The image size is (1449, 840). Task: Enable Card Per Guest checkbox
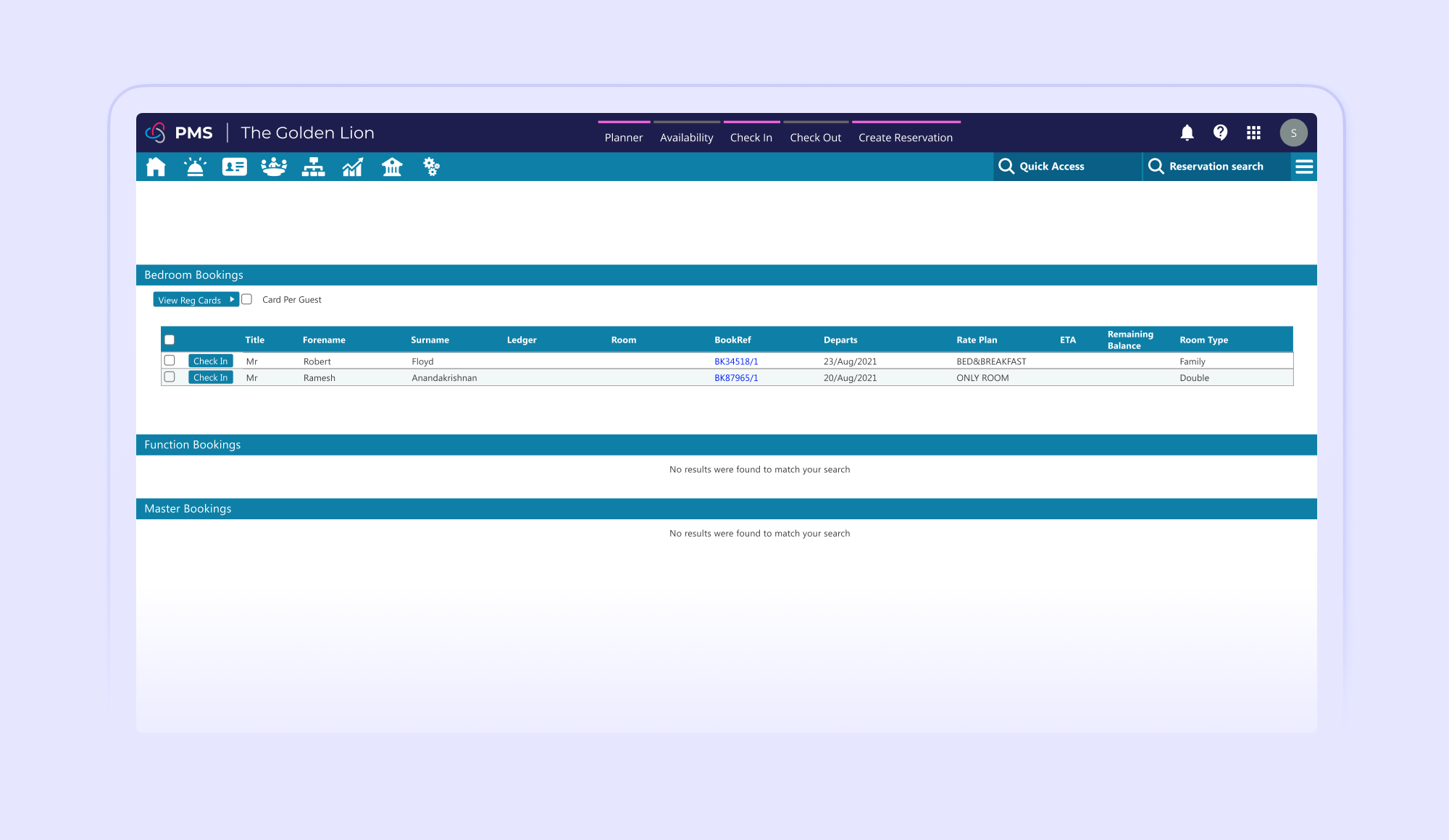[x=247, y=299]
